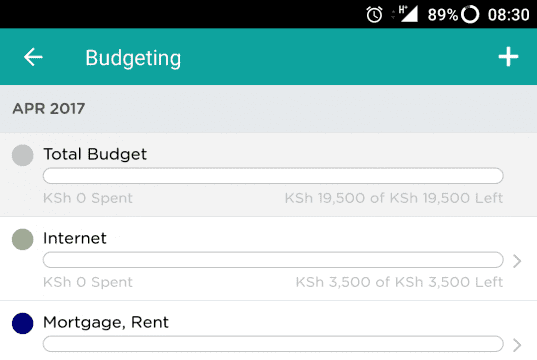Screen dimensions: 537x360
Task: Tap the Internet budget progress bar
Action: coord(273,260)
